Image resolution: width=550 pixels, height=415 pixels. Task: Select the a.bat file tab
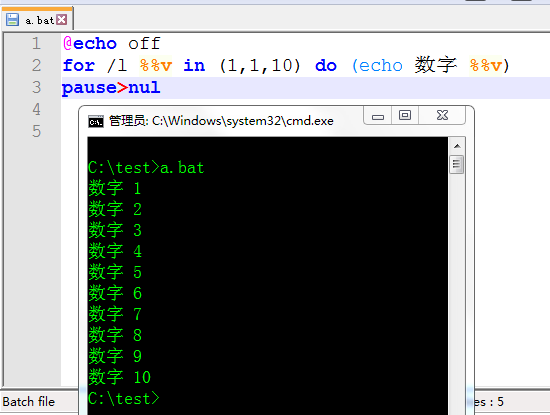point(37,19)
